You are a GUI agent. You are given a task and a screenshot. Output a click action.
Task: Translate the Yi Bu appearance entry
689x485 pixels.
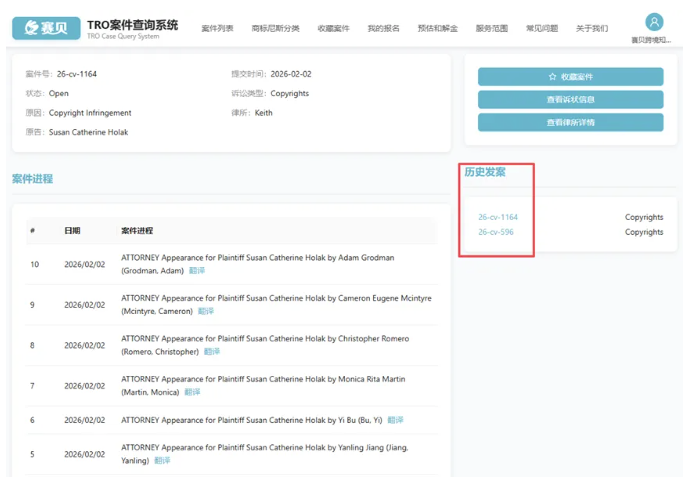point(395,420)
